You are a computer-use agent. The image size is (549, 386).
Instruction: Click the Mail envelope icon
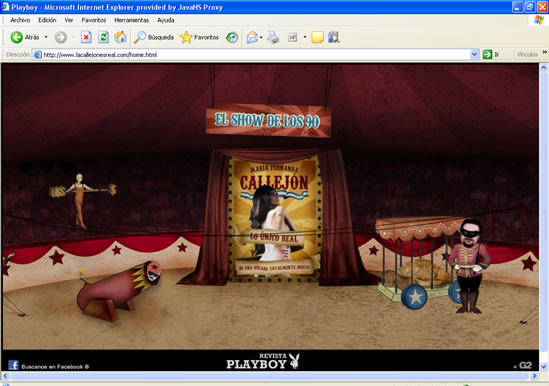coord(252,37)
